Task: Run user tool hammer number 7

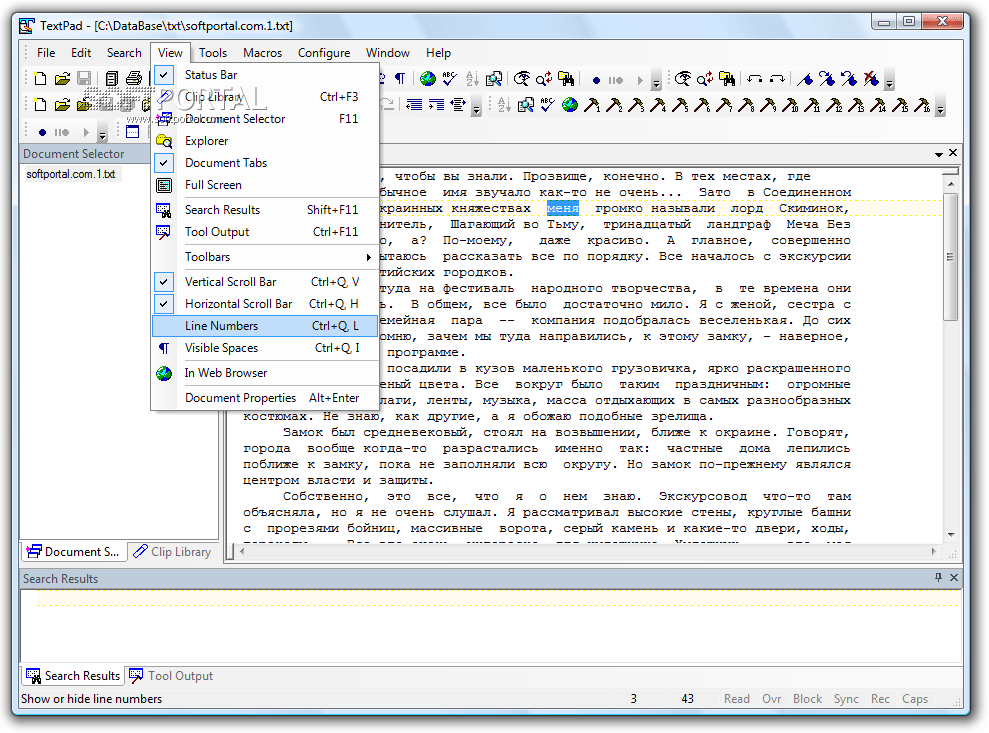Action: tap(724, 105)
